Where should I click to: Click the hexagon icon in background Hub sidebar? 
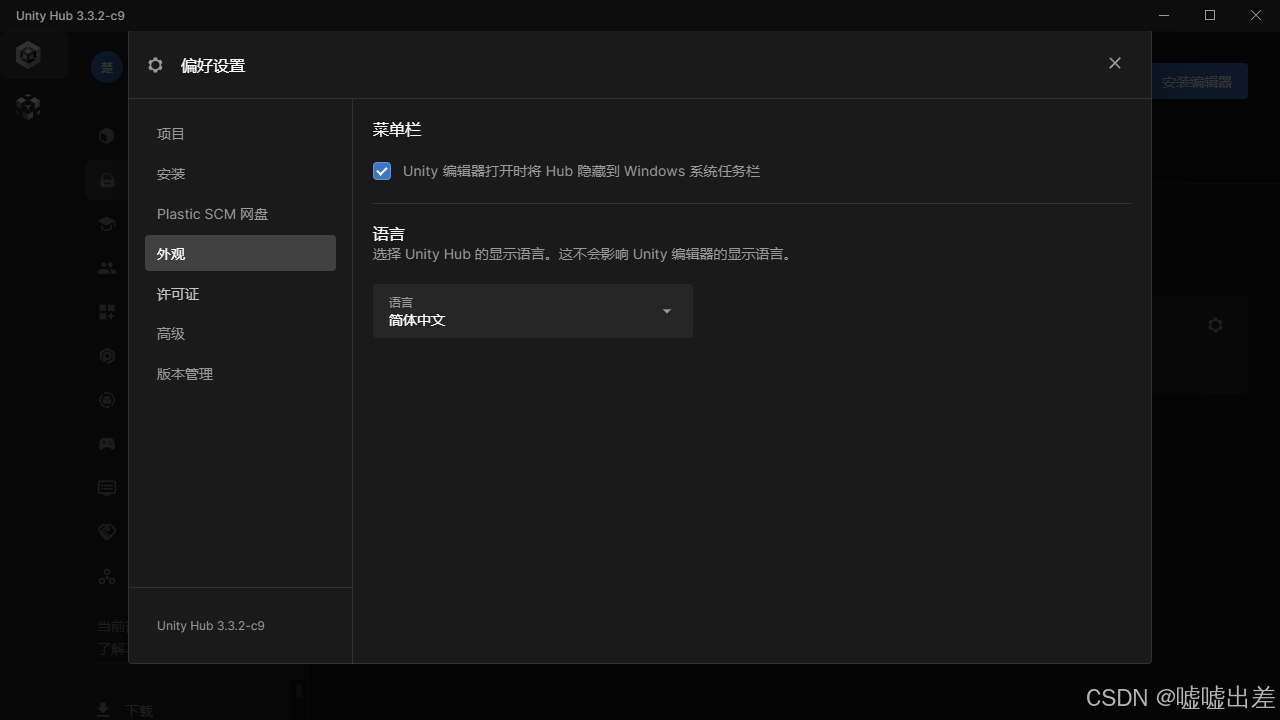click(107, 356)
